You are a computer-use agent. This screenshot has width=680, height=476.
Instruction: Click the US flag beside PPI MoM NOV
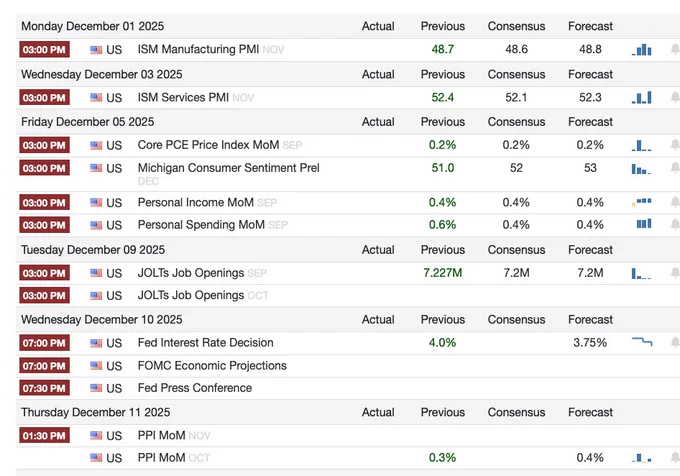(x=96, y=435)
